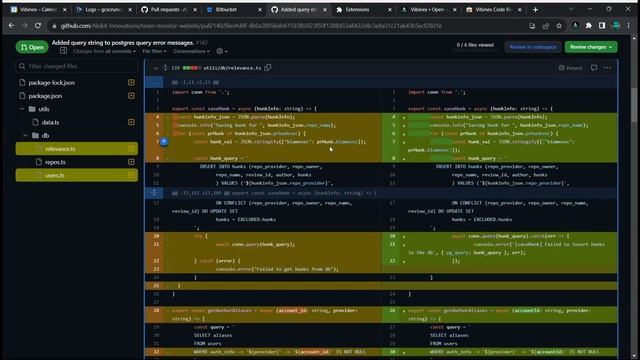Close the Bitbucket tab
The image size is (640, 360).
[x=260, y=9]
